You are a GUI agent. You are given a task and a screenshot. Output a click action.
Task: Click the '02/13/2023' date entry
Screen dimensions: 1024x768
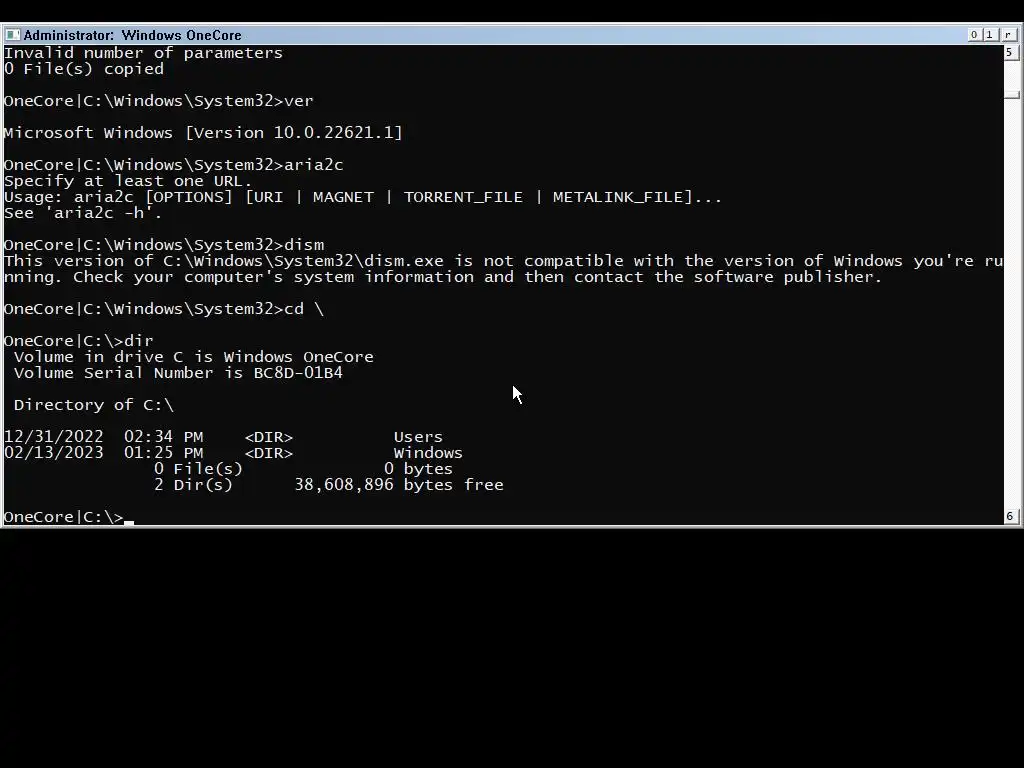[x=54, y=453]
